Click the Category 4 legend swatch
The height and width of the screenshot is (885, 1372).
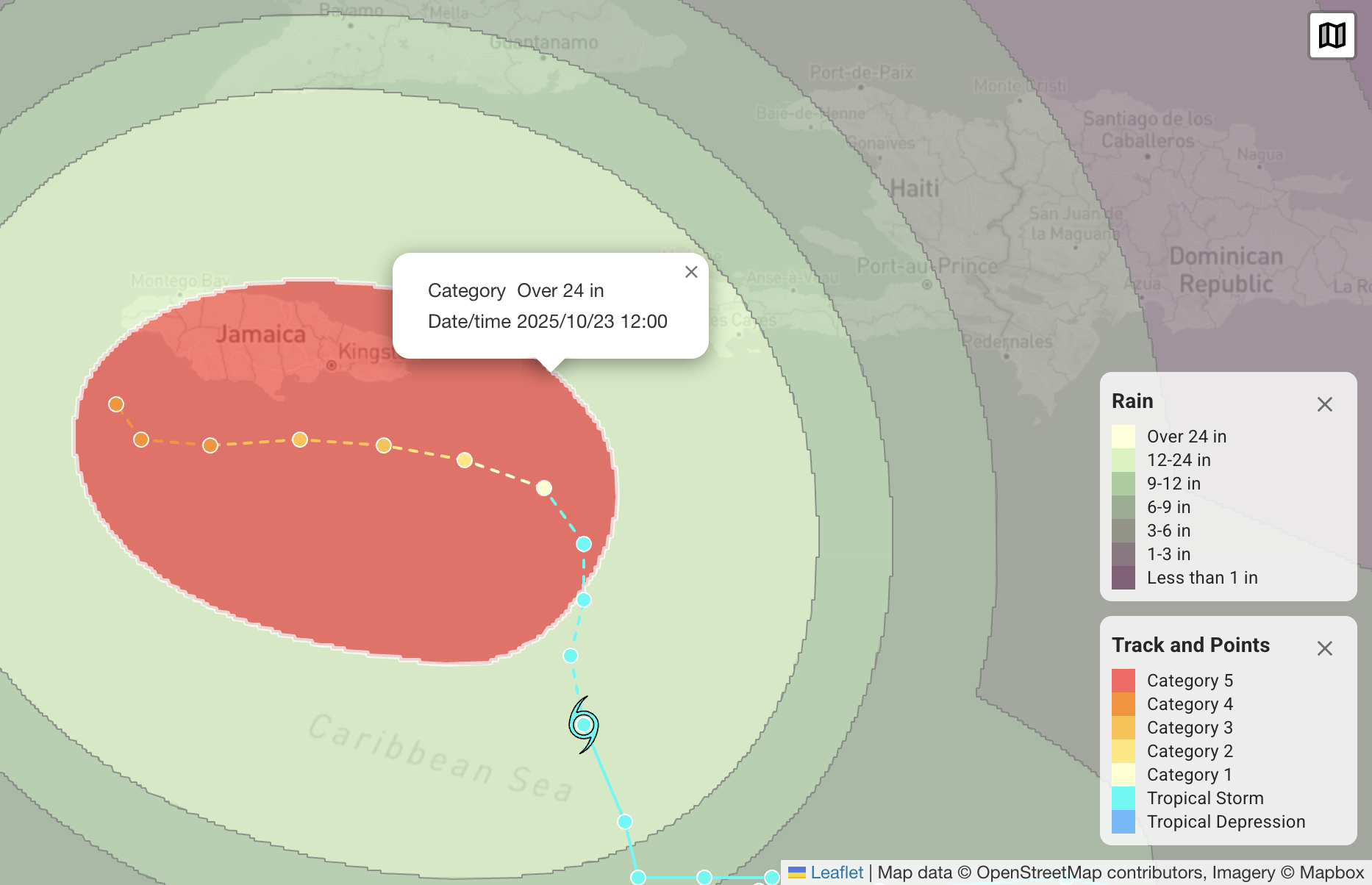1123,704
